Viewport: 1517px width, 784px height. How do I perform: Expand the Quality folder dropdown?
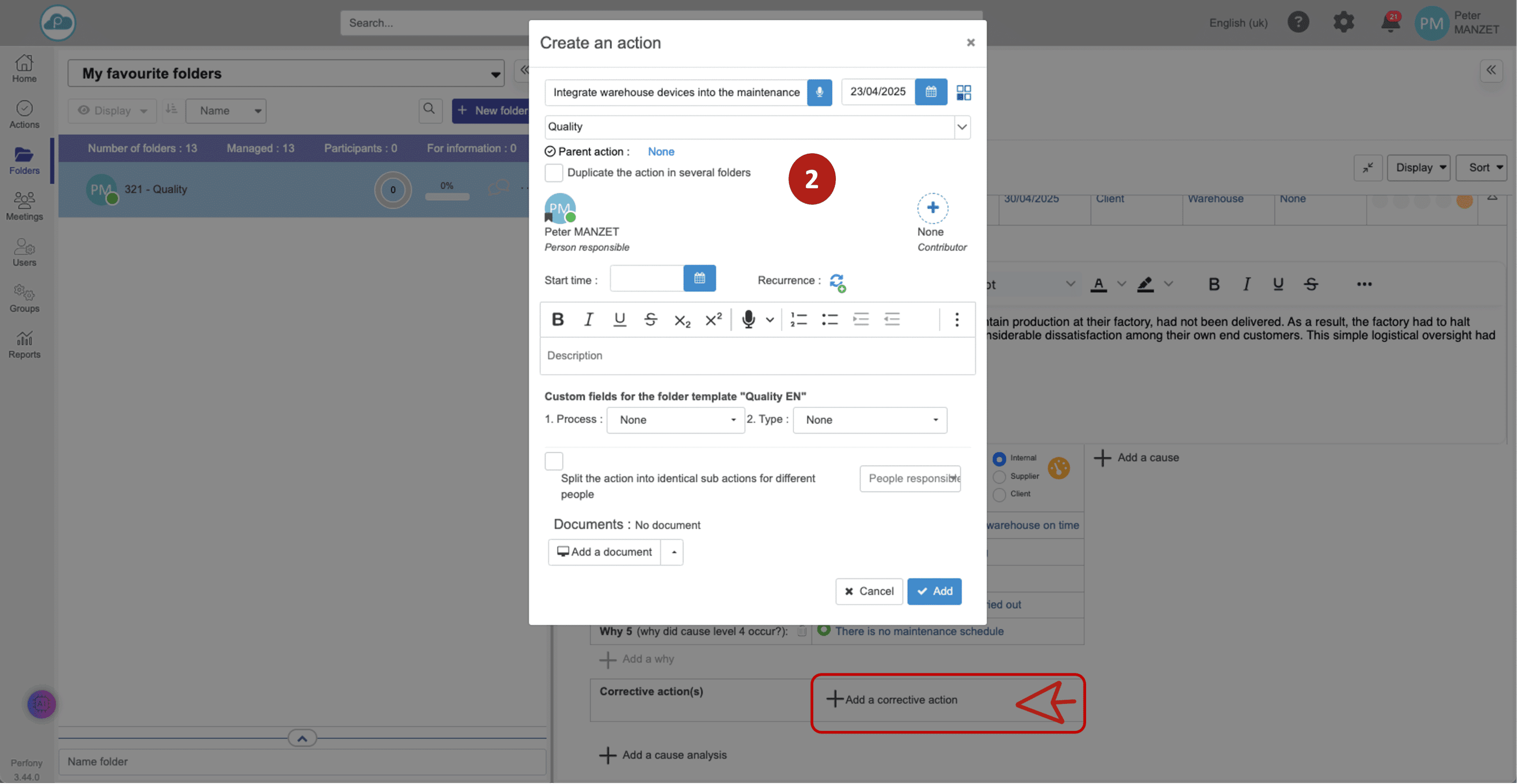coord(962,127)
